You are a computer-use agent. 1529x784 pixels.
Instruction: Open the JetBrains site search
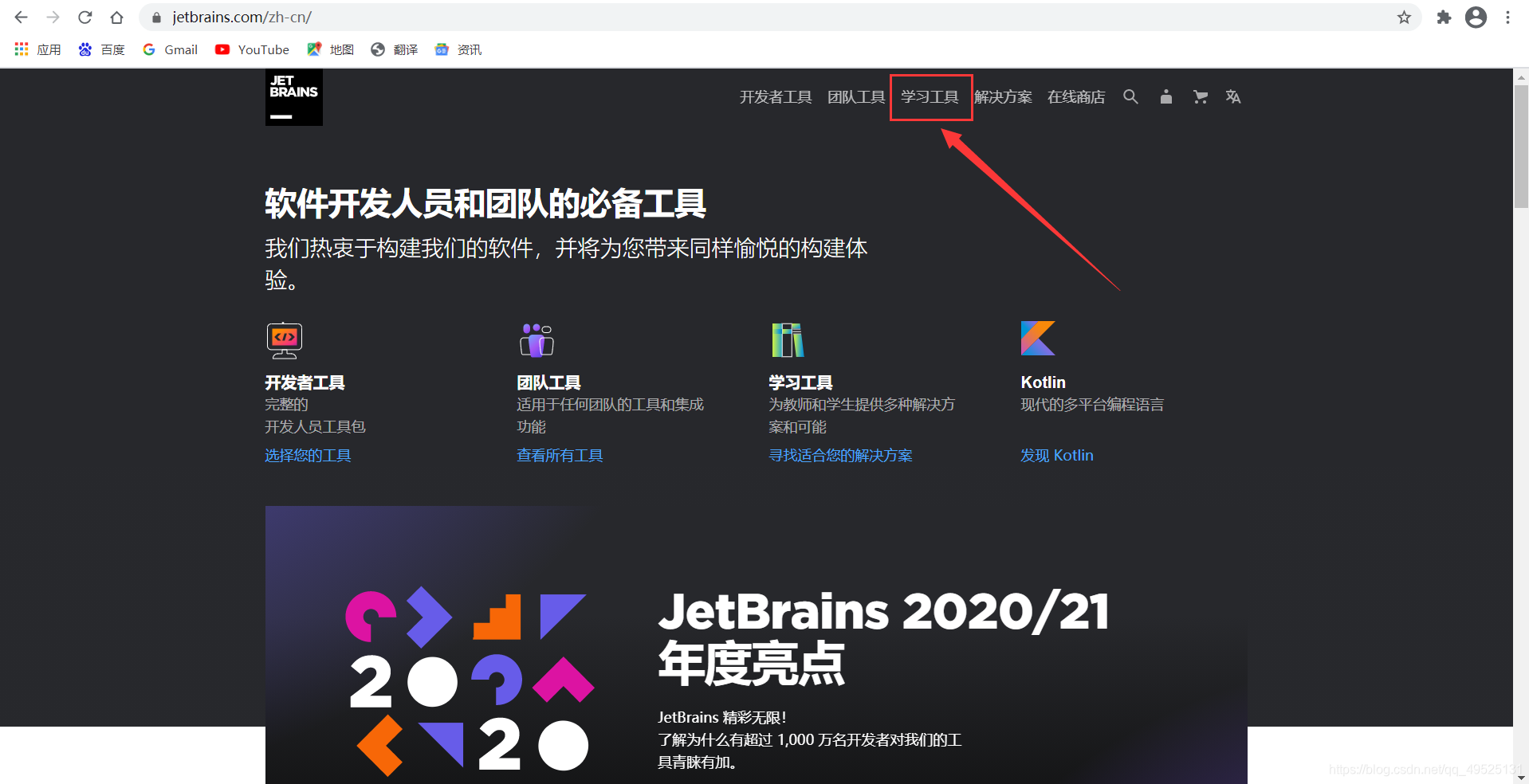(1130, 96)
